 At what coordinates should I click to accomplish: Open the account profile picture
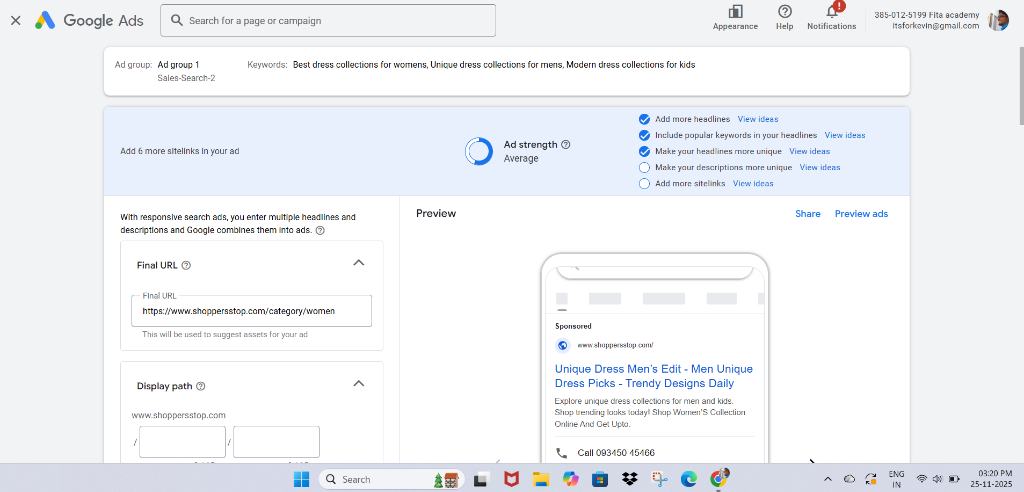click(998, 20)
